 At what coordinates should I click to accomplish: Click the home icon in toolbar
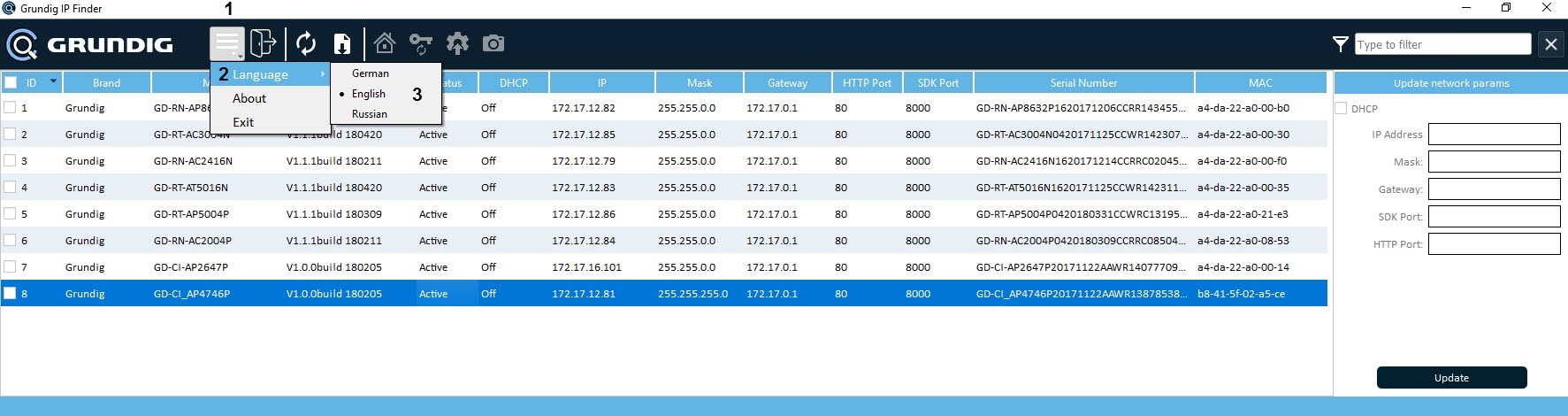pos(384,42)
